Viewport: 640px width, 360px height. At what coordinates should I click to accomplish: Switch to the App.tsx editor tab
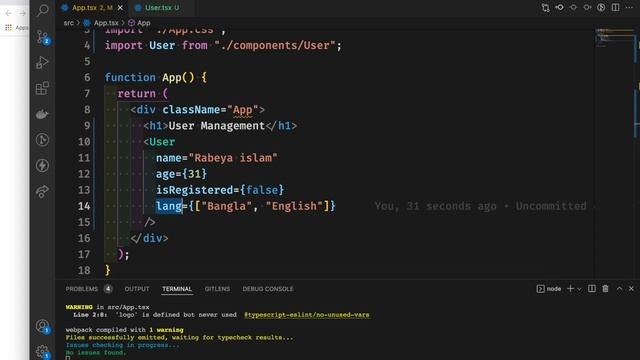[x=92, y=8]
